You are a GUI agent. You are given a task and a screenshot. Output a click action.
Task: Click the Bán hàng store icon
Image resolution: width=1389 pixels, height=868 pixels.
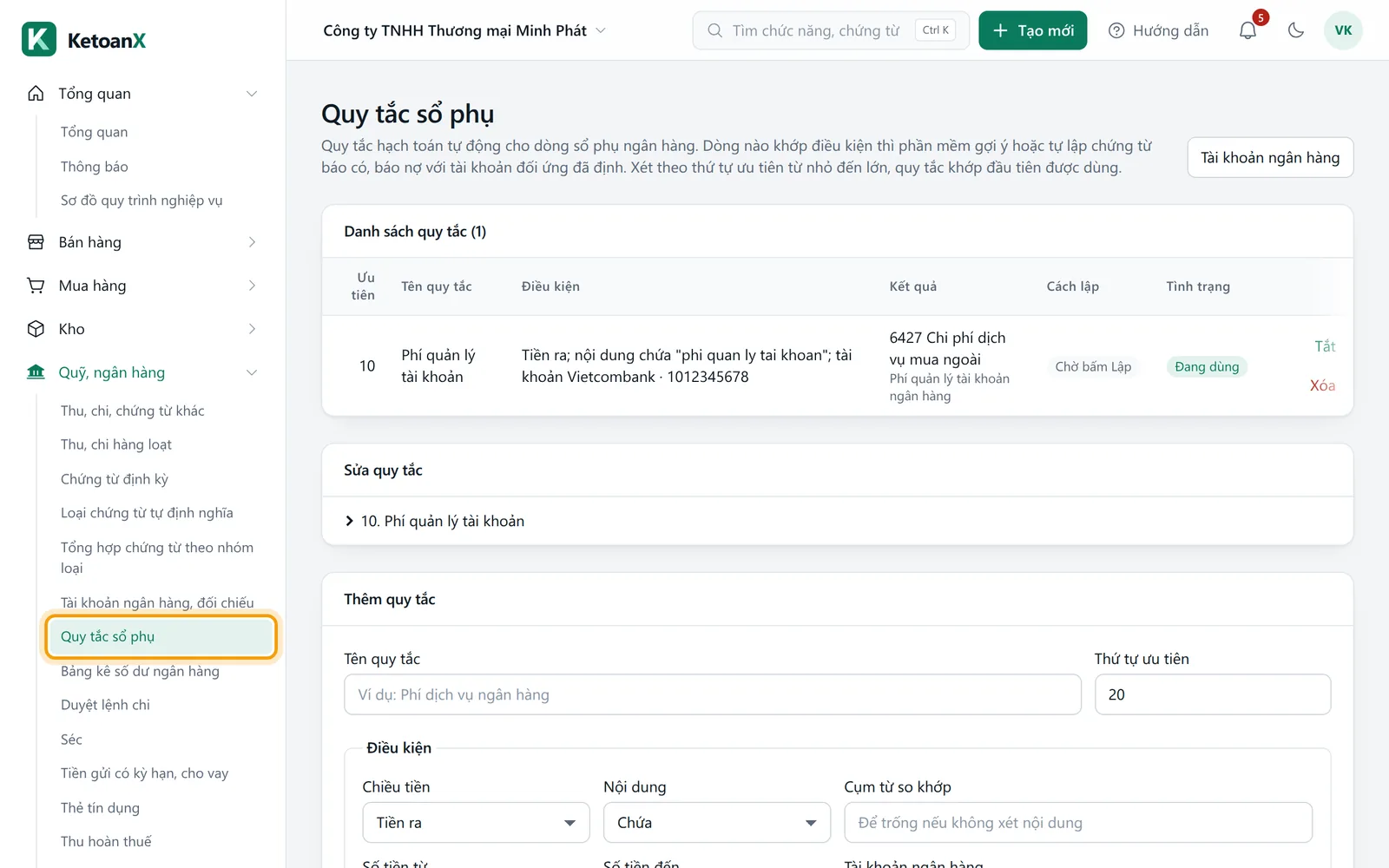coord(36,242)
